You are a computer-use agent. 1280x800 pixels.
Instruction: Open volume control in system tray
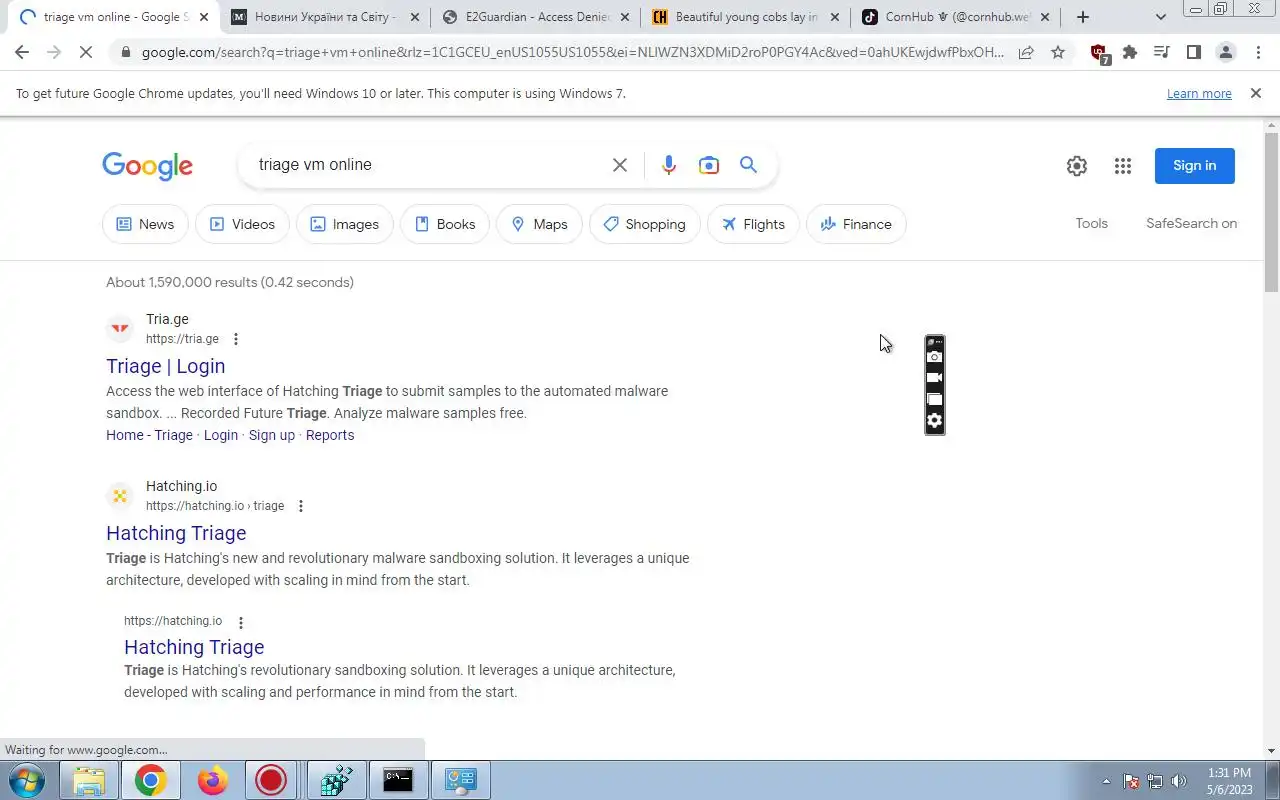pyautogui.click(x=1179, y=781)
